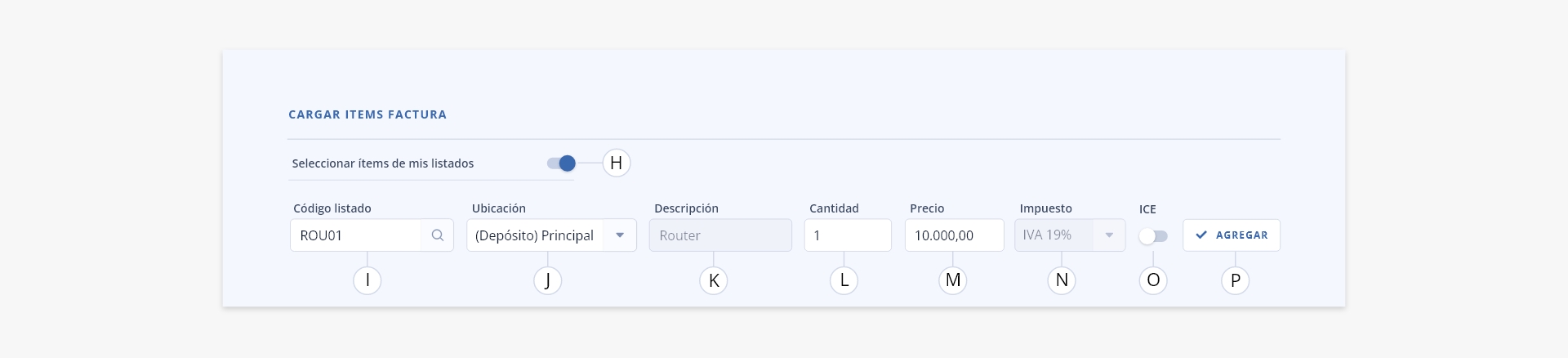This screenshot has width=1568, height=358.
Task: Click the Cantidad input field
Action: click(x=848, y=235)
